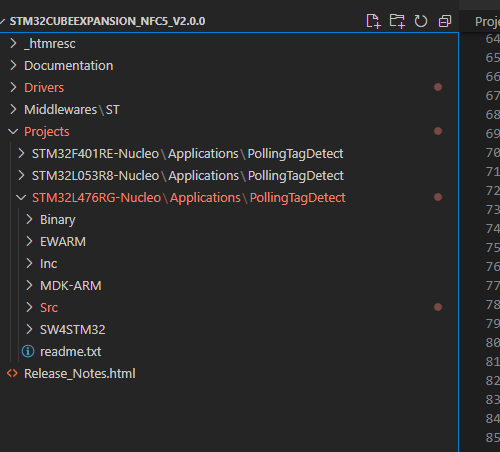Select the Projects folder name
The image size is (500, 452).
(x=47, y=132)
